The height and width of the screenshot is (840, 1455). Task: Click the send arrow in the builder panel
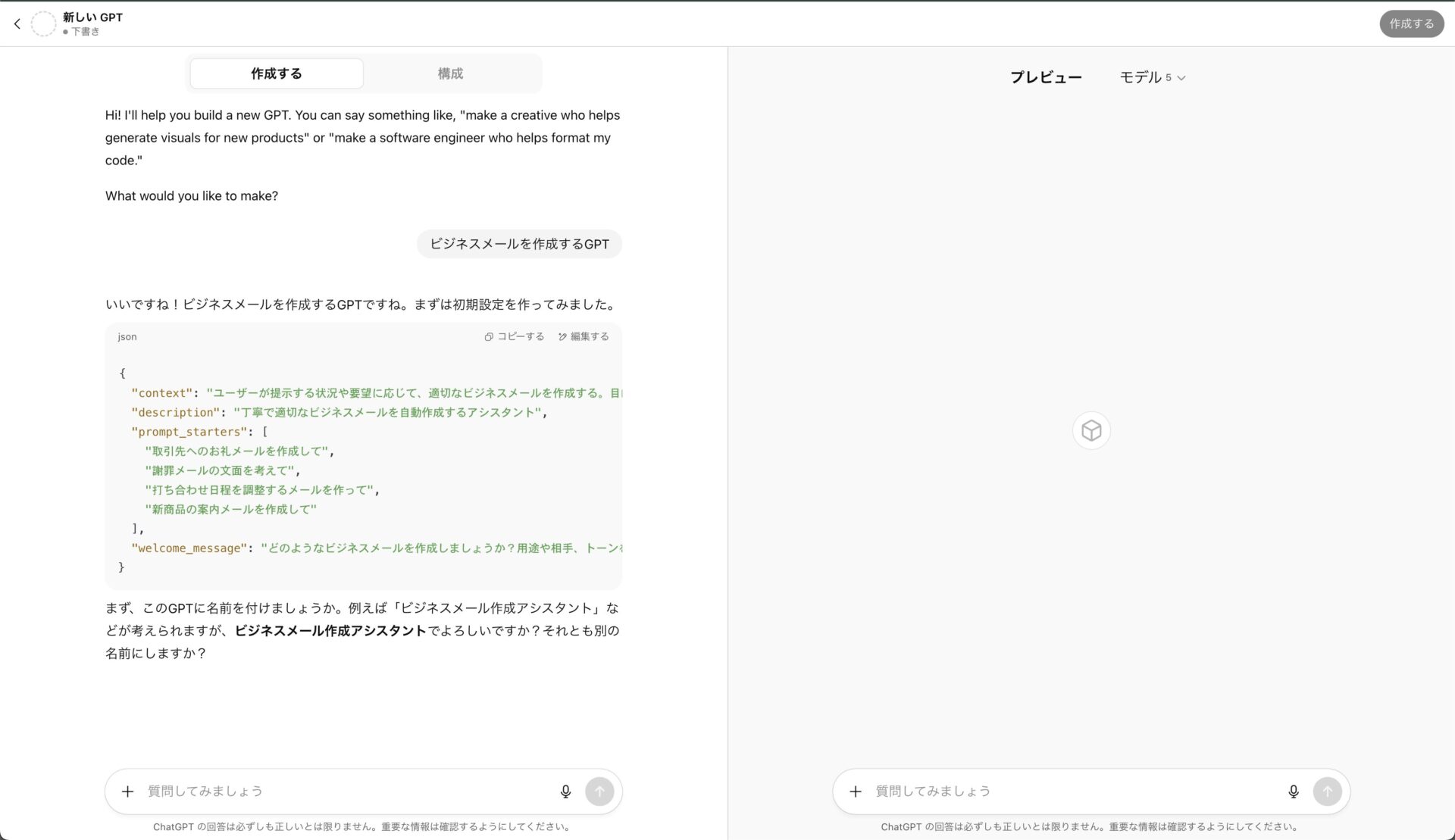coord(599,791)
